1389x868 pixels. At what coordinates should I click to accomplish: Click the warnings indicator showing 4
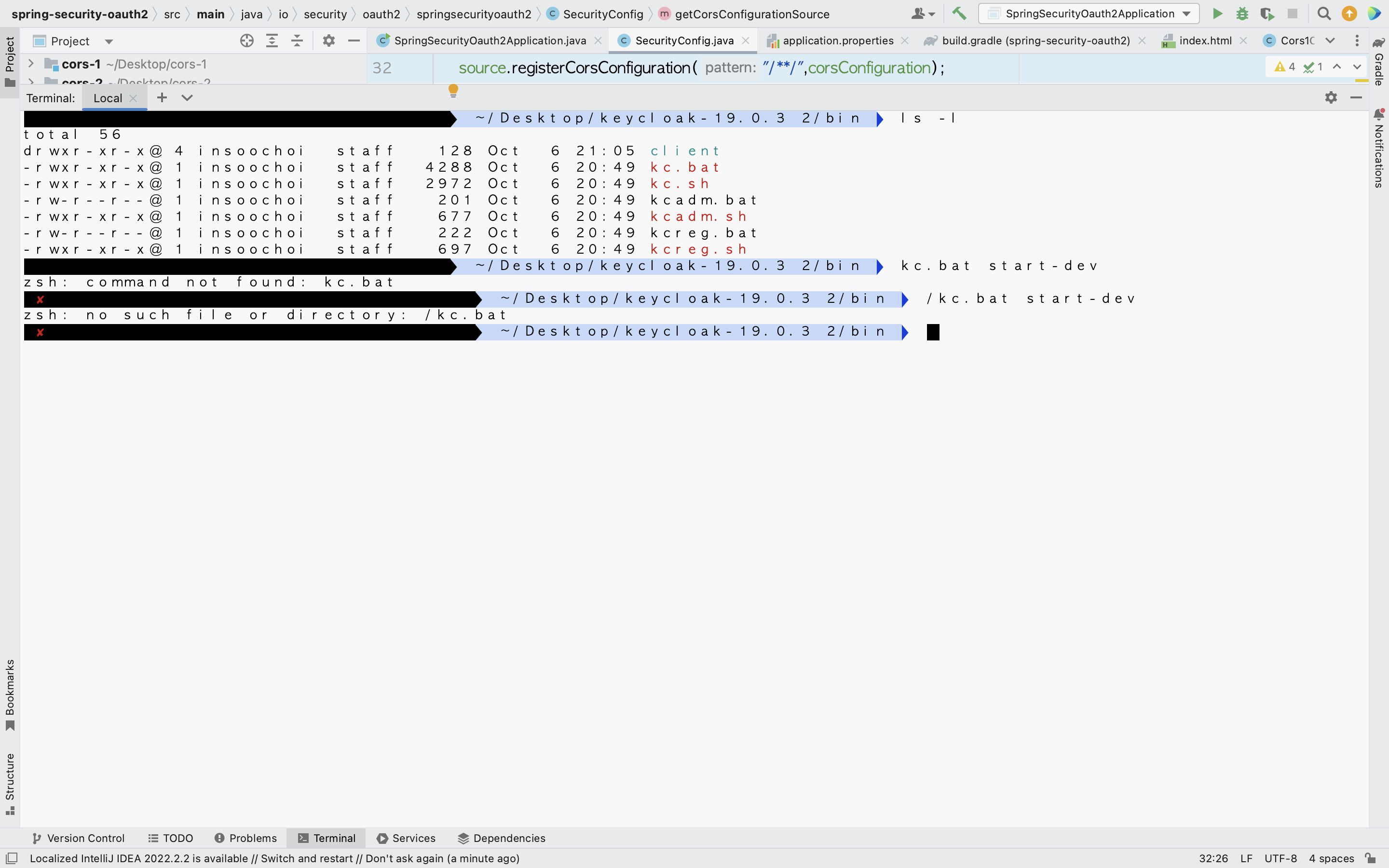[x=1284, y=67]
